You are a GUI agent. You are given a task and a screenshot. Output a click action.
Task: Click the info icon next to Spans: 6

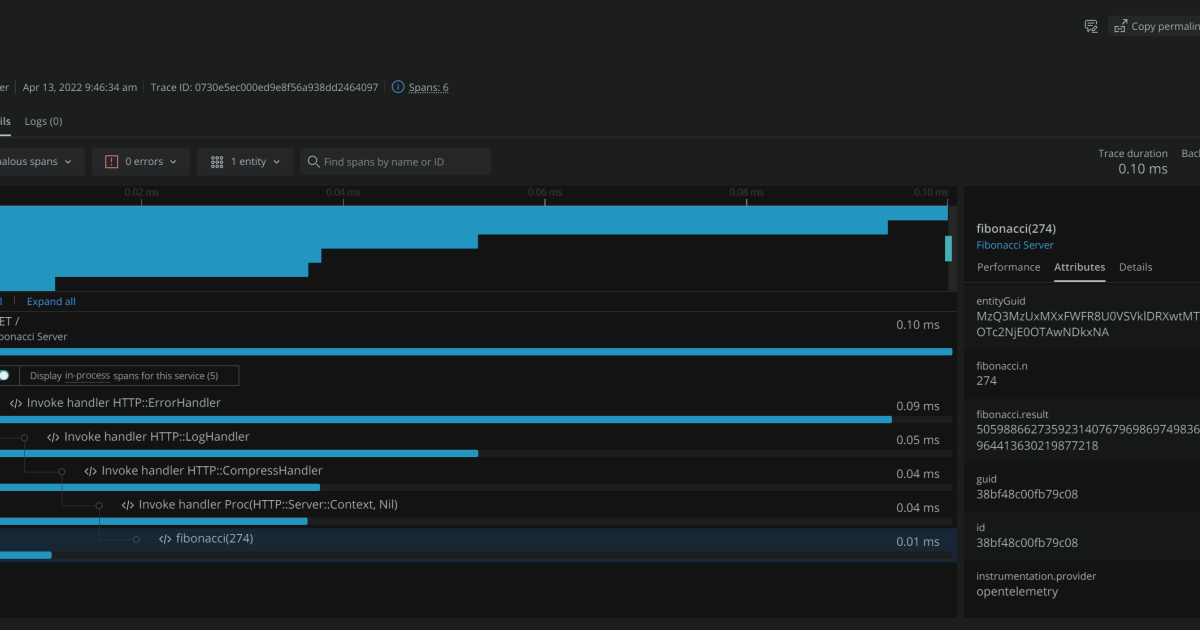point(398,87)
